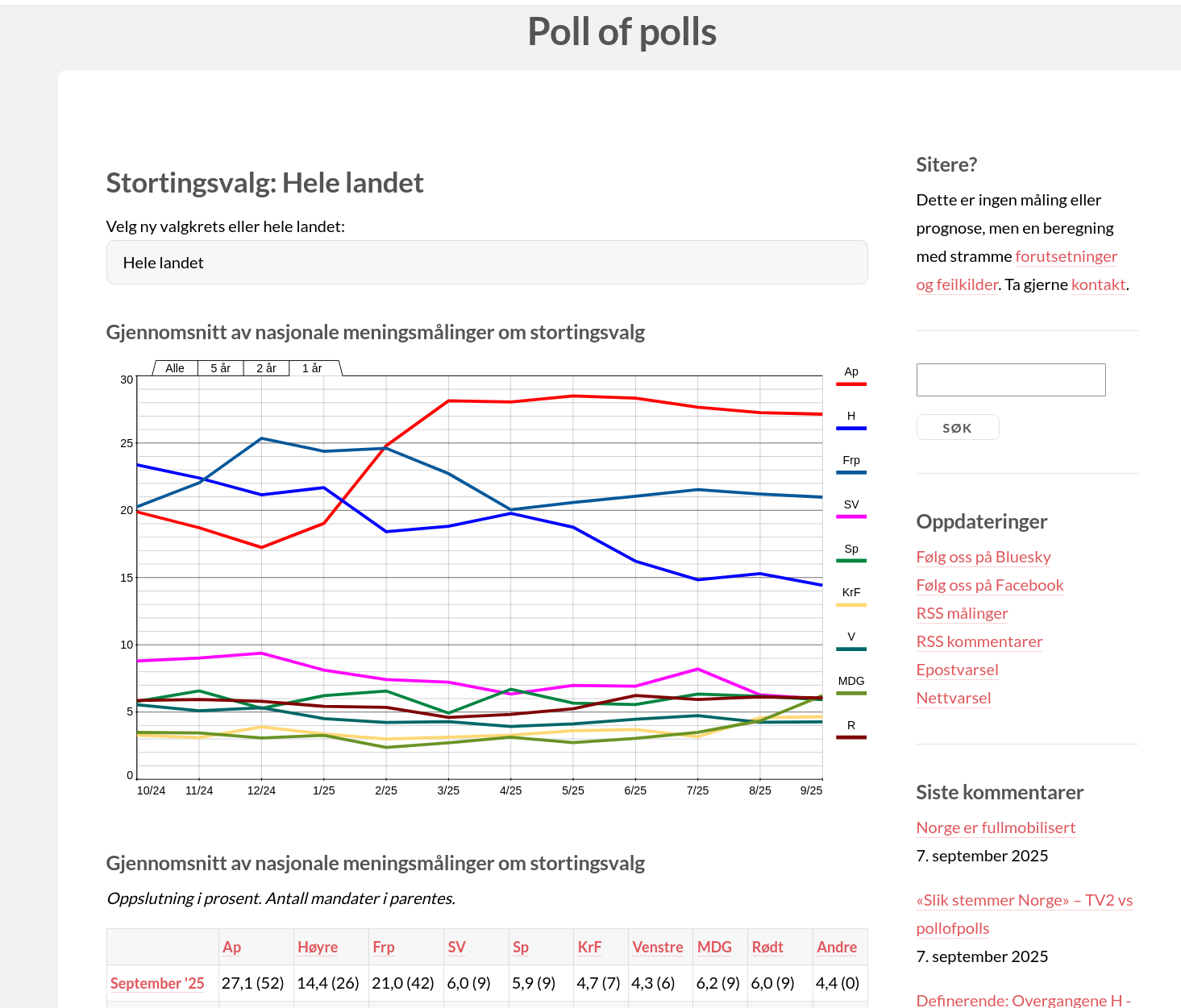Open the Norge er fullmobilisert comment
Screen dimensions: 1181x1008
[x=996, y=828]
